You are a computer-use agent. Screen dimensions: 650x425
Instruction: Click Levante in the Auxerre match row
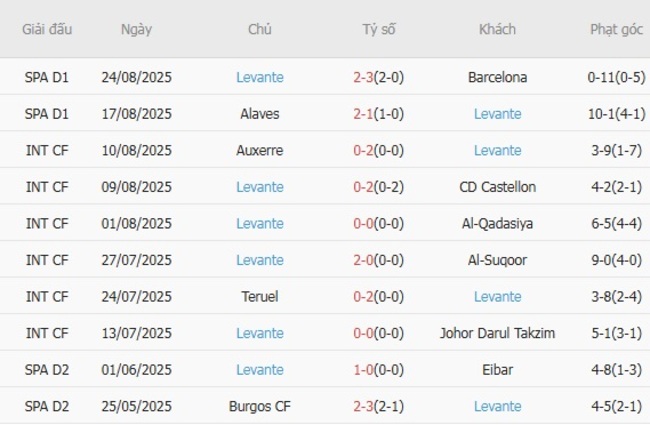point(497,150)
